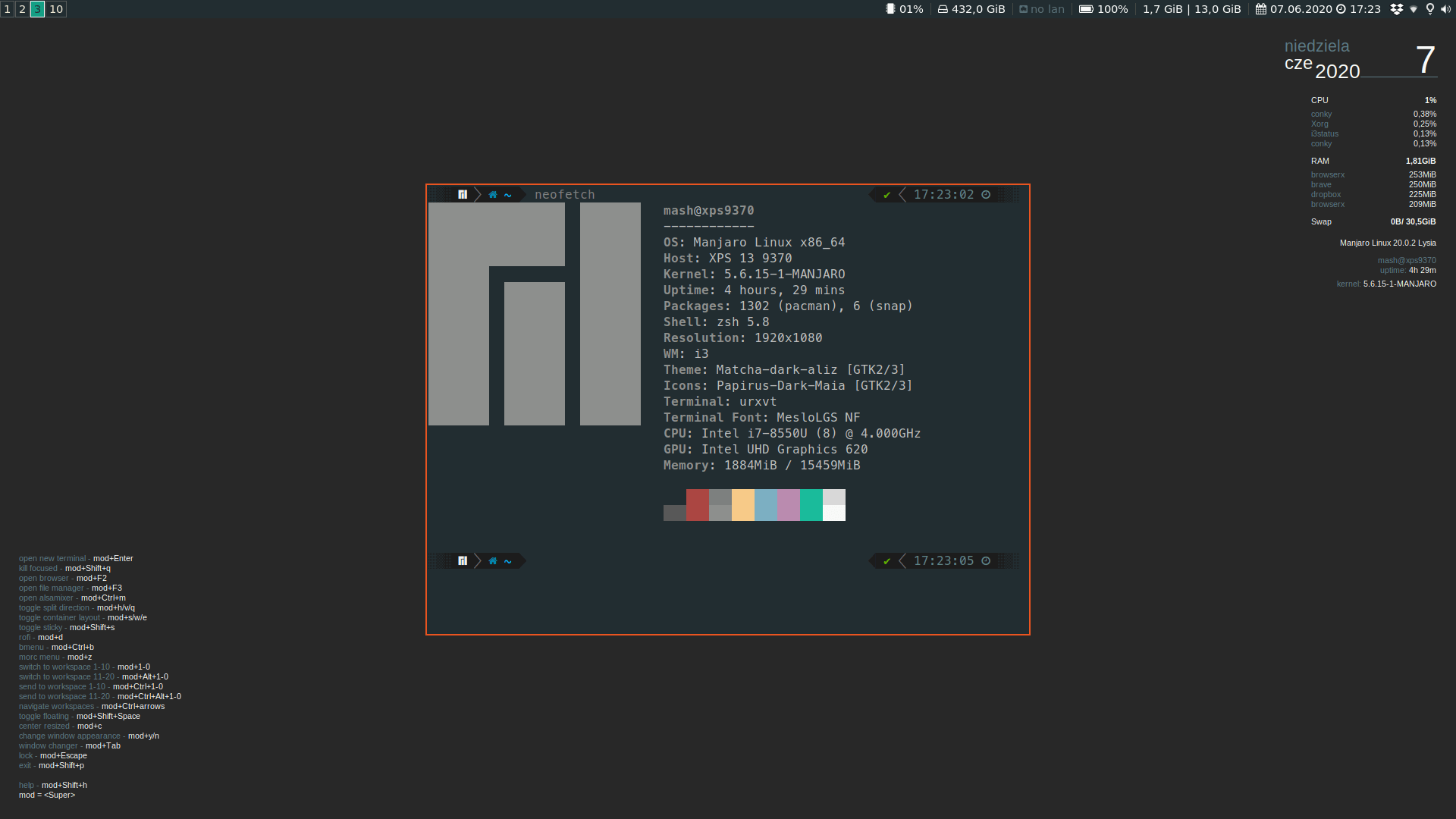
Task: Click the 'OS: Manjaro Linux x86_64' line
Action: click(x=754, y=243)
